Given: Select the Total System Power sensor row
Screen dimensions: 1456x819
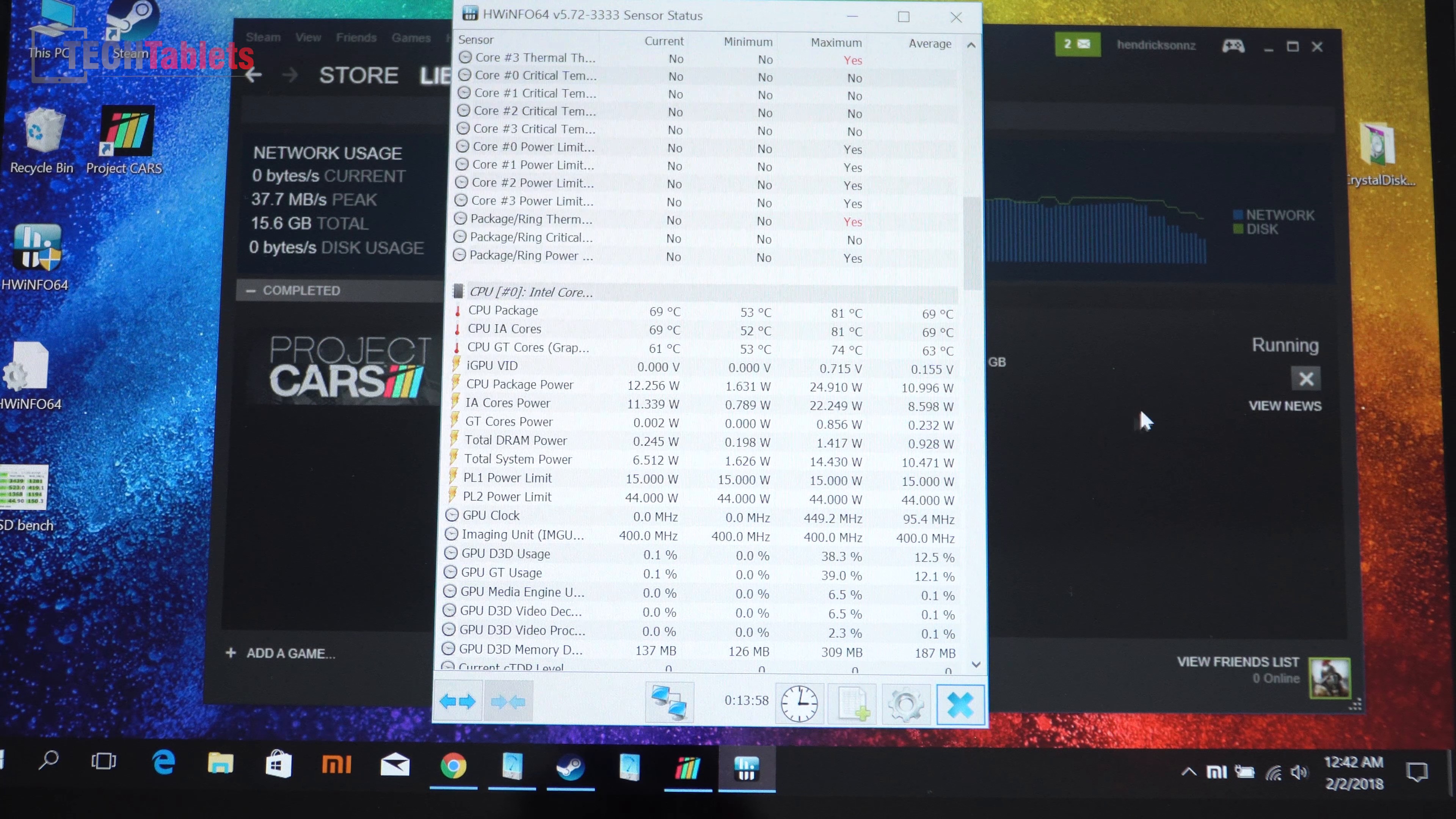Looking at the screenshot, I should coord(703,460).
